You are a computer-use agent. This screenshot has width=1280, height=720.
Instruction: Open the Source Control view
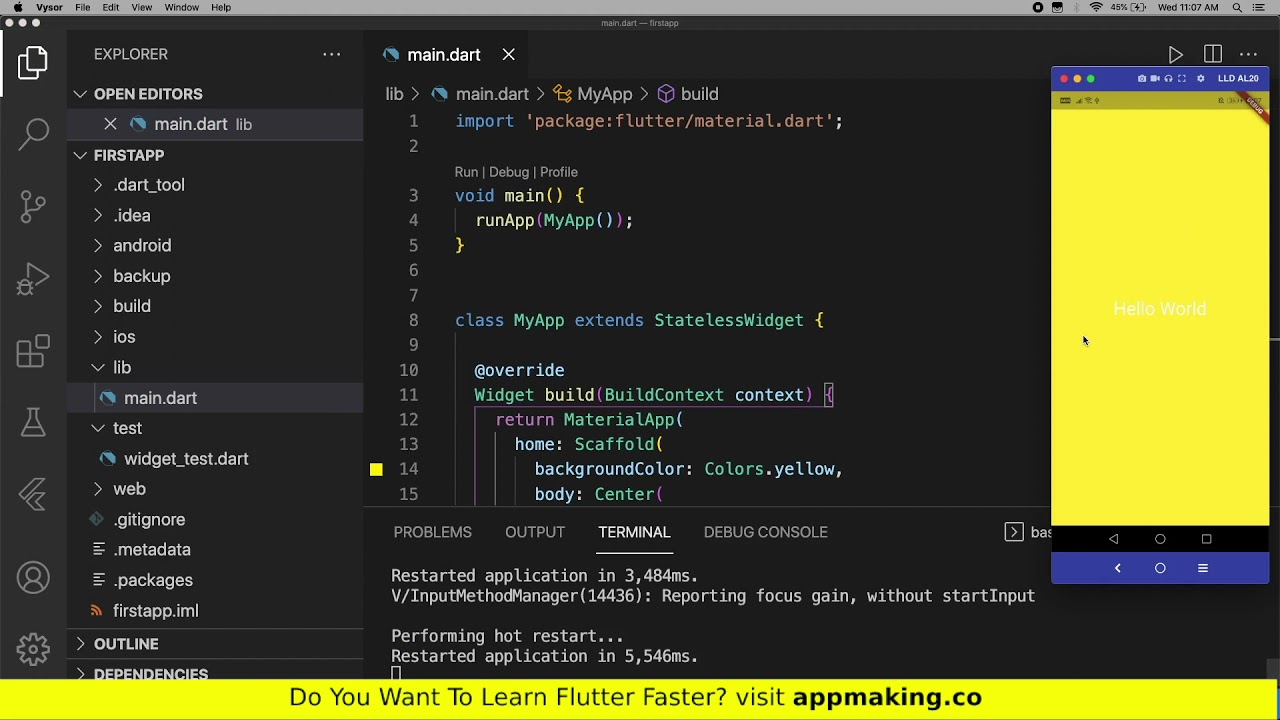pyautogui.click(x=33, y=206)
